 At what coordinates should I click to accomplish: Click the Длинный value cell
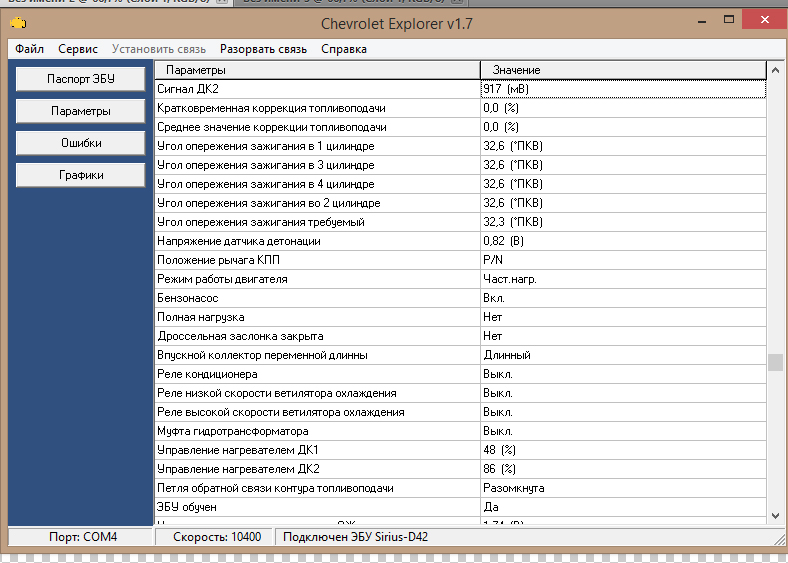tap(623, 355)
